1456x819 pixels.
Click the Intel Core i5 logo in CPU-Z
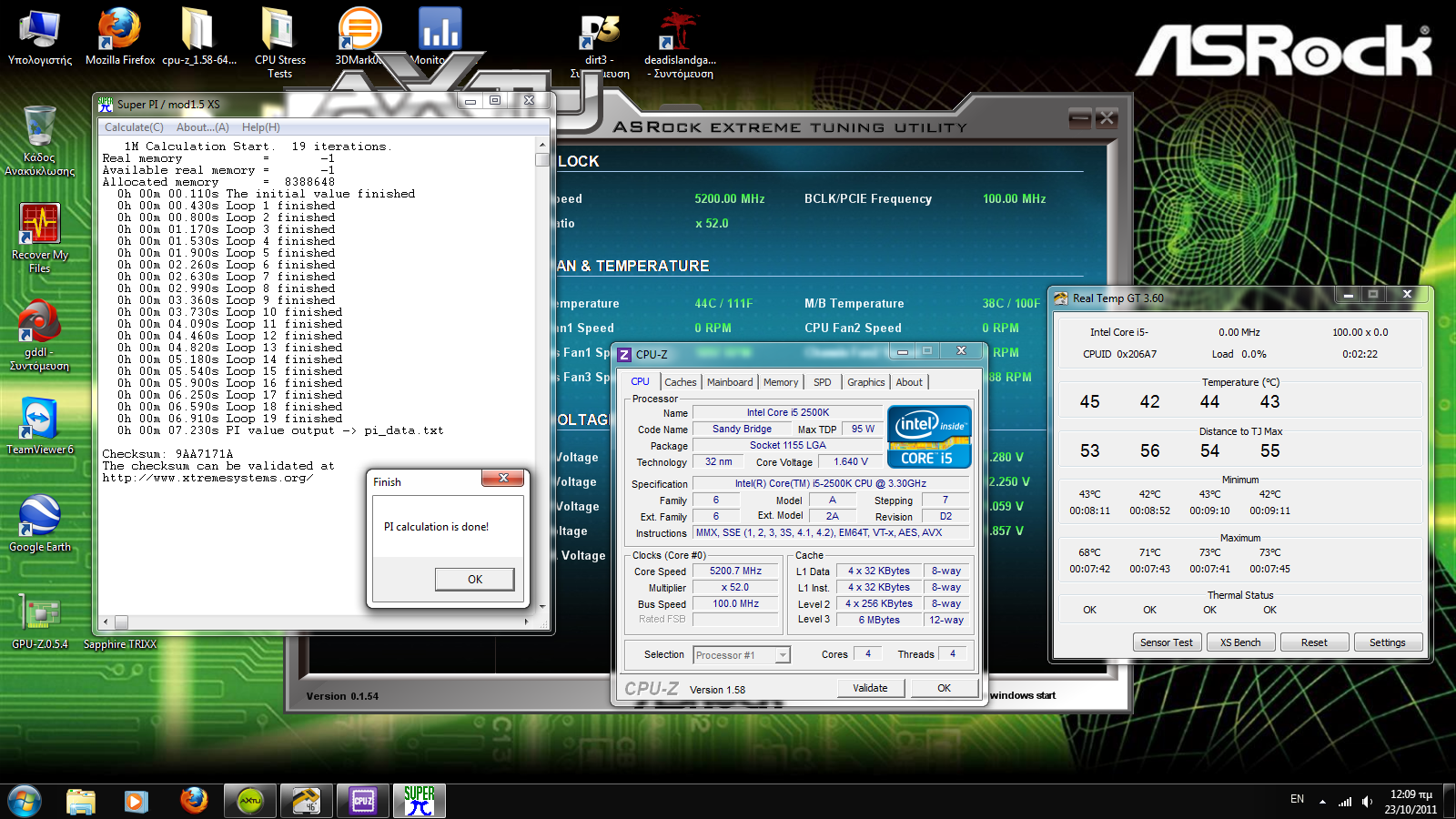click(930, 437)
